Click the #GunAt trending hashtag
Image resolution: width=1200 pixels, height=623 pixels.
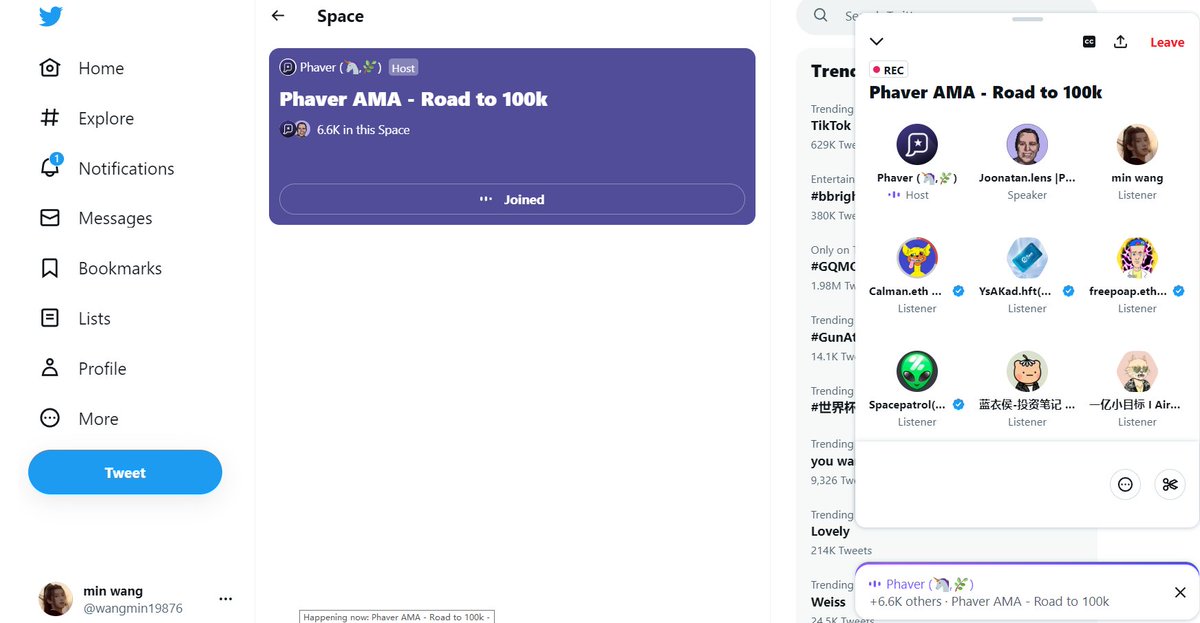click(833, 337)
